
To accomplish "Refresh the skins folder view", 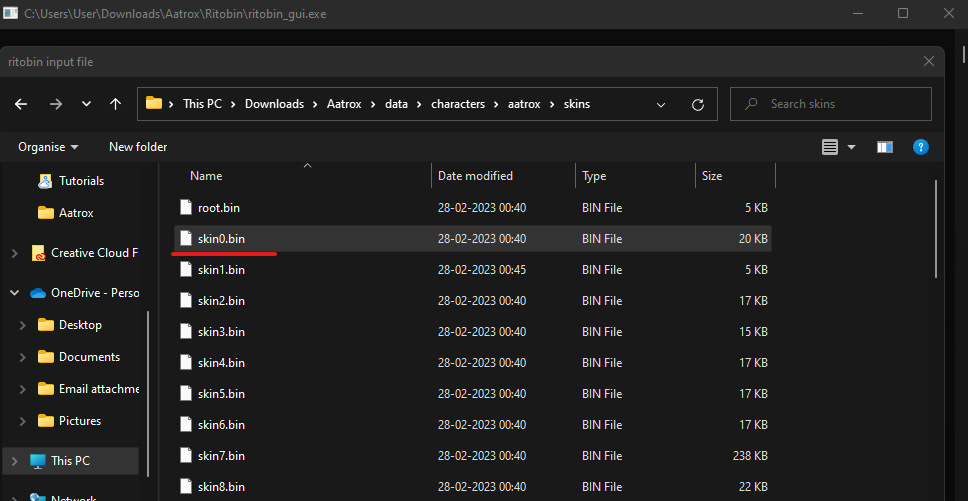I will (698, 104).
